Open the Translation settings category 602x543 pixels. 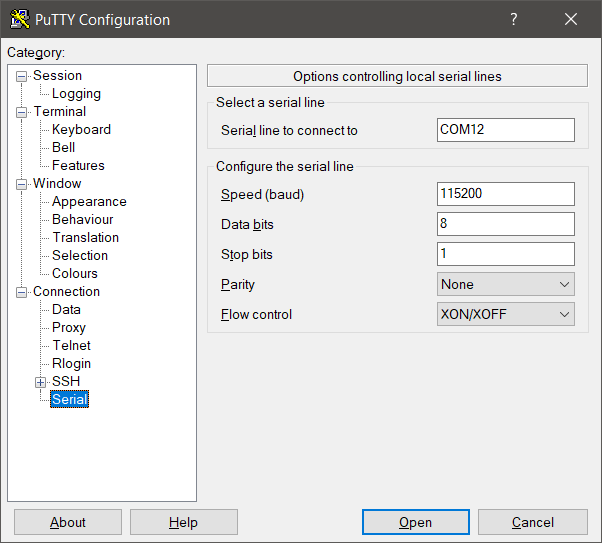click(86, 238)
